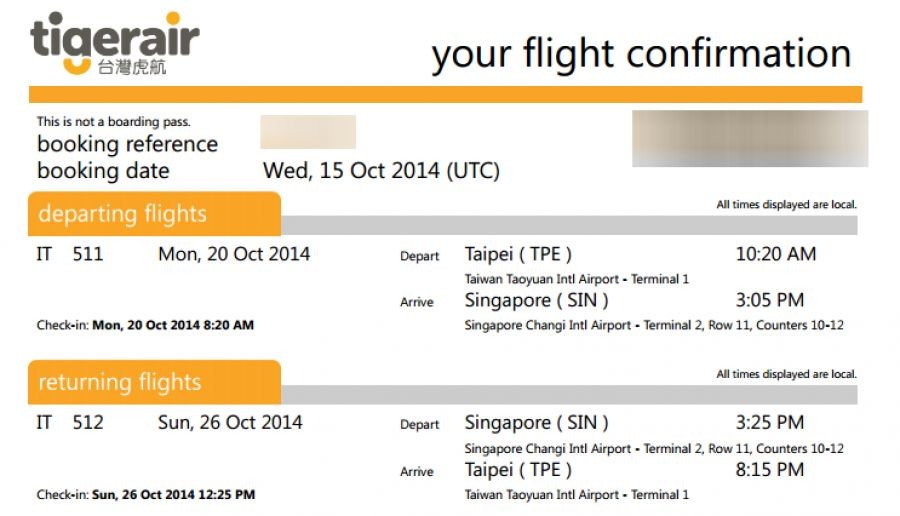Click the 8:15 PM arrival time

[x=770, y=469]
